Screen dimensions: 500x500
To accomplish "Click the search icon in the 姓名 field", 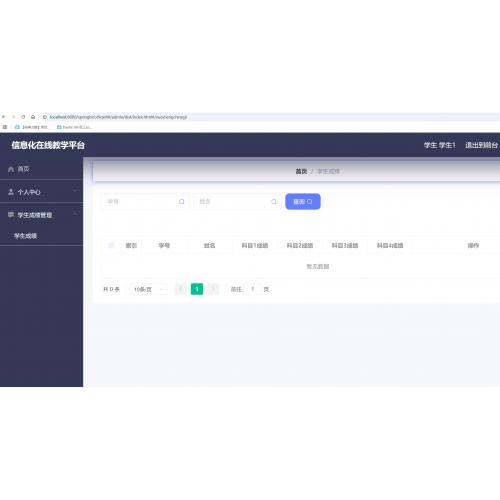I will [274, 201].
